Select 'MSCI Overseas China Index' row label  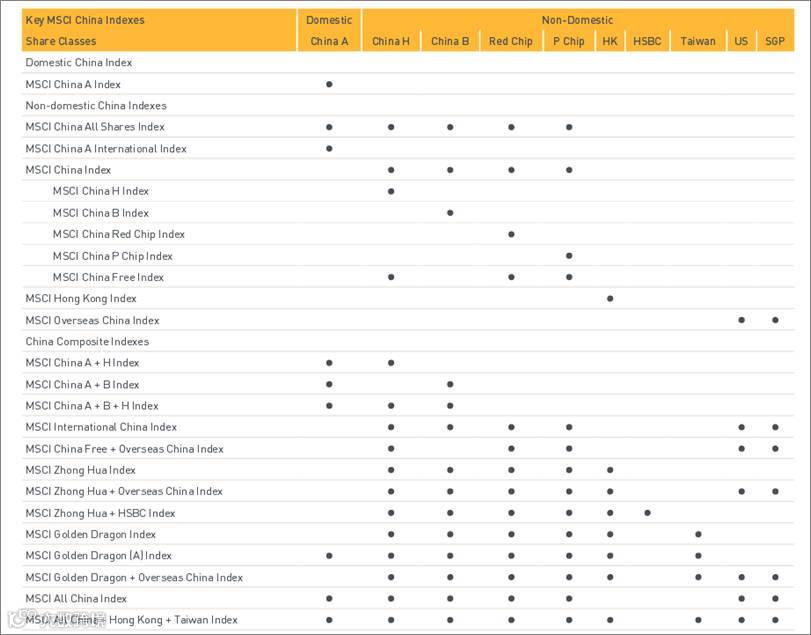(92, 321)
